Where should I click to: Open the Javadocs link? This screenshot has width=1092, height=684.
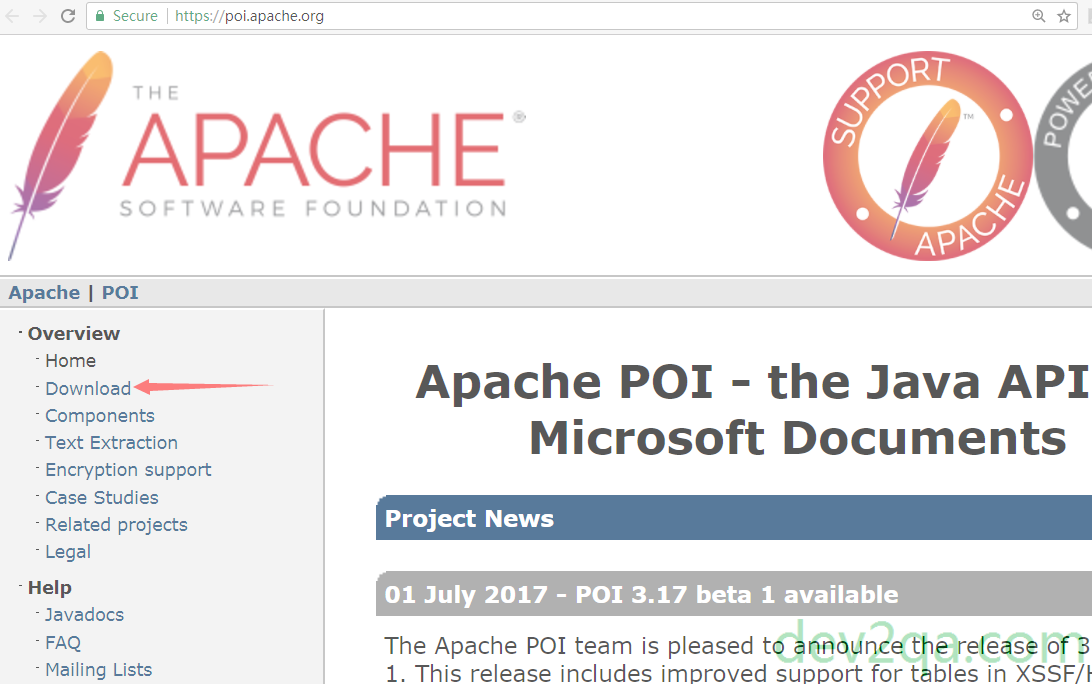(x=85, y=614)
